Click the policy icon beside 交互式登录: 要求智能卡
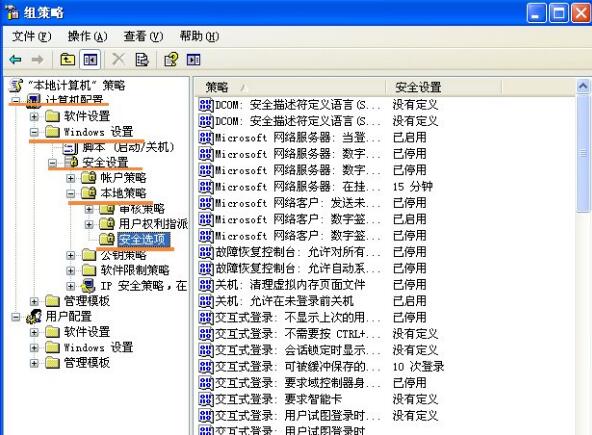592x435 pixels. (x=206, y=399)
